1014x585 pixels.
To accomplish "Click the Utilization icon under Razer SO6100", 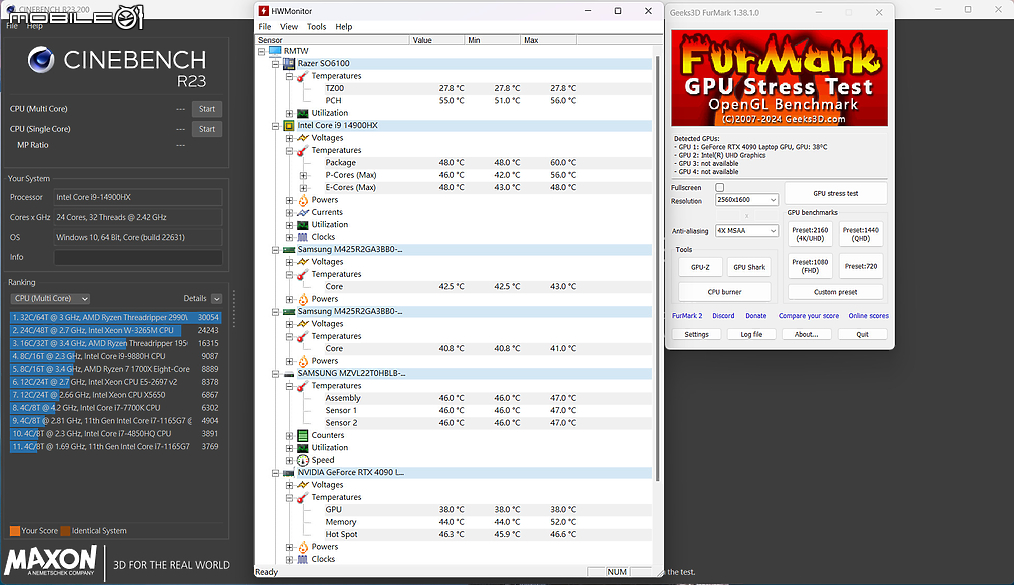I will point(302,113).
